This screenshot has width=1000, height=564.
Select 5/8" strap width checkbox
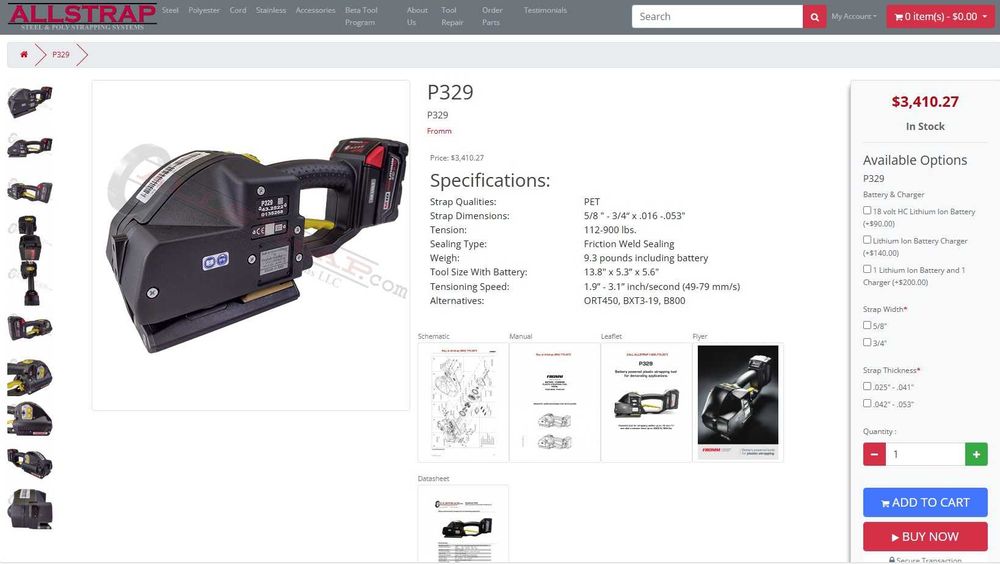867,325
